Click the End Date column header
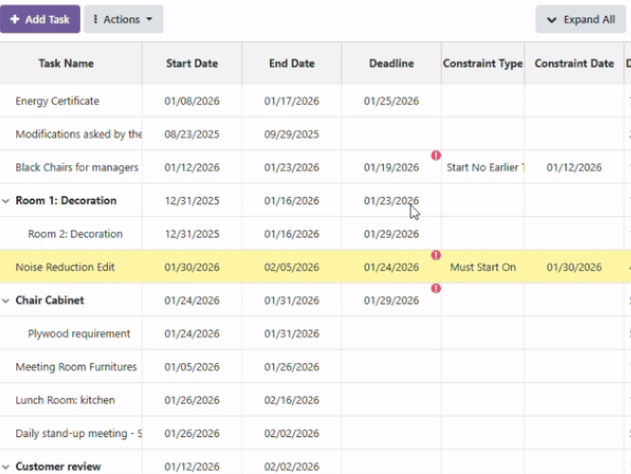The width and height of the screenshot is (631, 474). click(291, 63)
